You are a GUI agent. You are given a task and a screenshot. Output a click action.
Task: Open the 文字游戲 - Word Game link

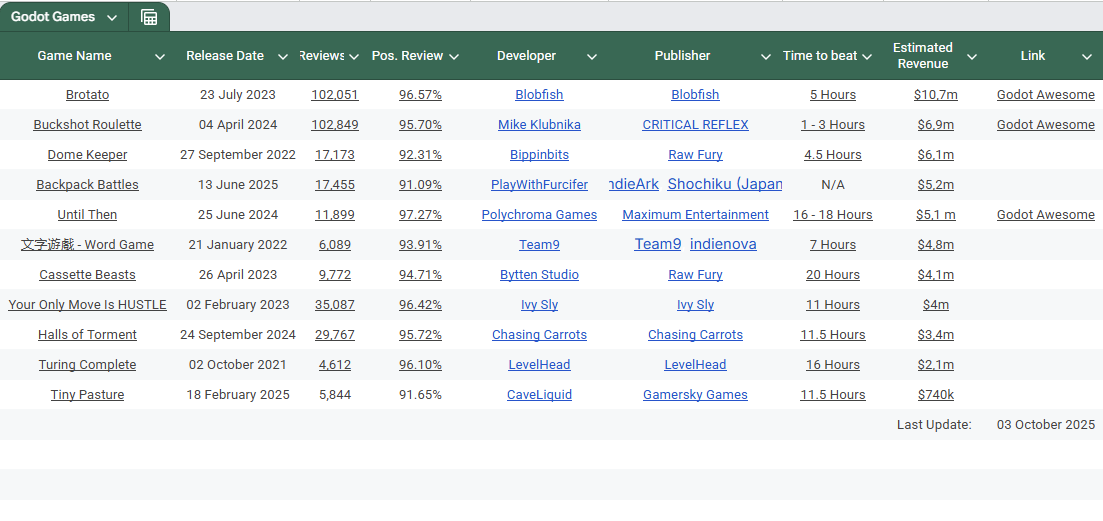click(87, 245)
